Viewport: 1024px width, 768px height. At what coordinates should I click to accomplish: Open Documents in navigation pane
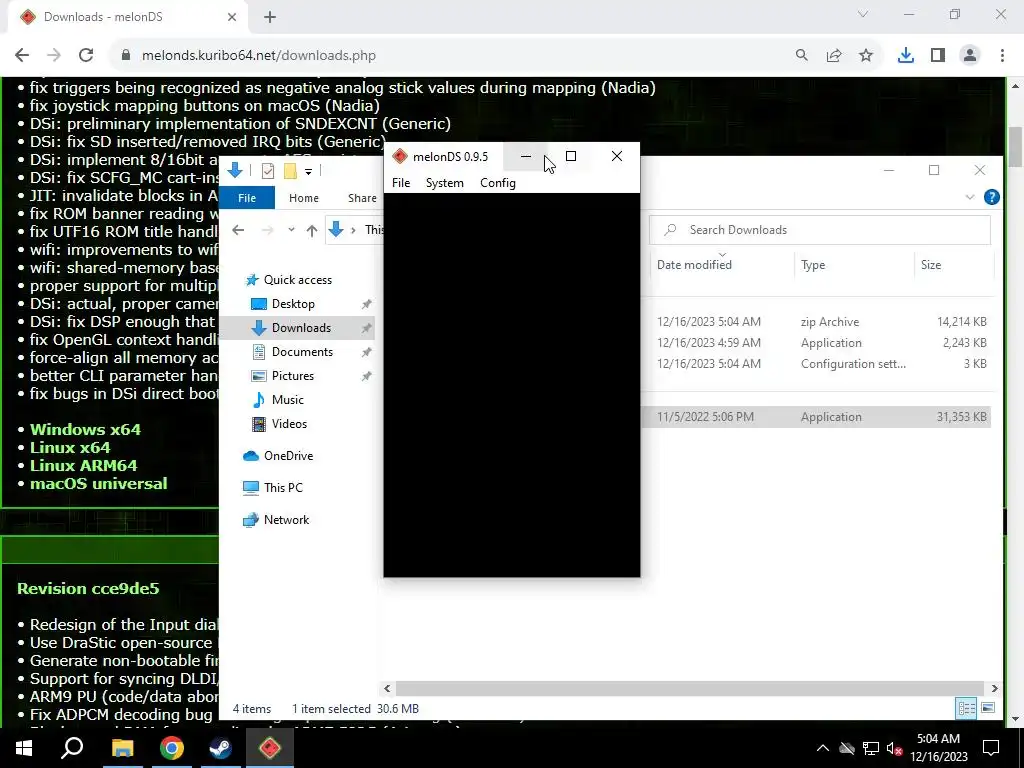click(302, 352)
